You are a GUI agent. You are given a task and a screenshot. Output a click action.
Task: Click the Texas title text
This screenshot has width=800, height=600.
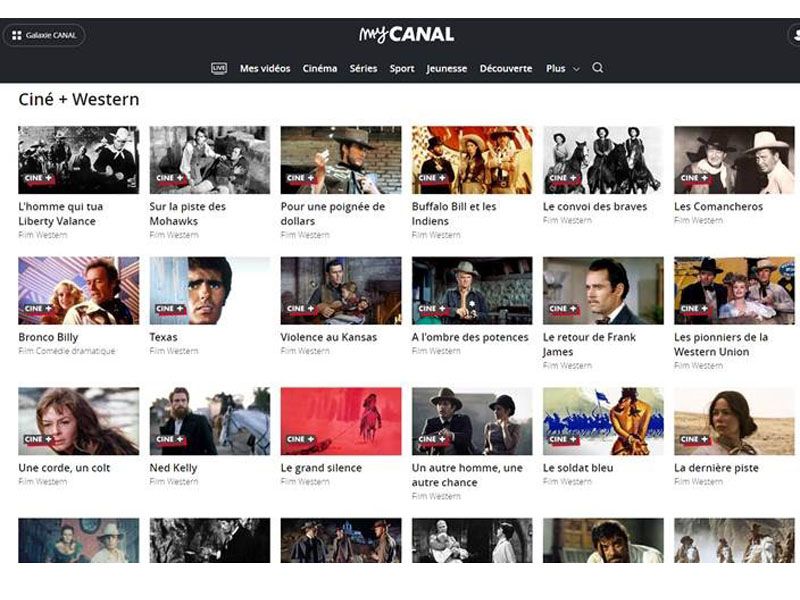[163, 337]
